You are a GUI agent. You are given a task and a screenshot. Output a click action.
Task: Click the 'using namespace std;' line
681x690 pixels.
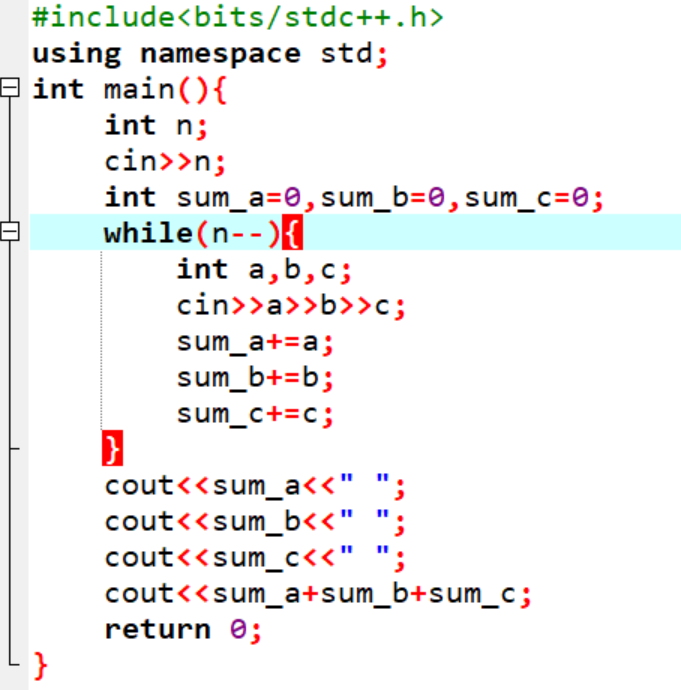(209, 53)
